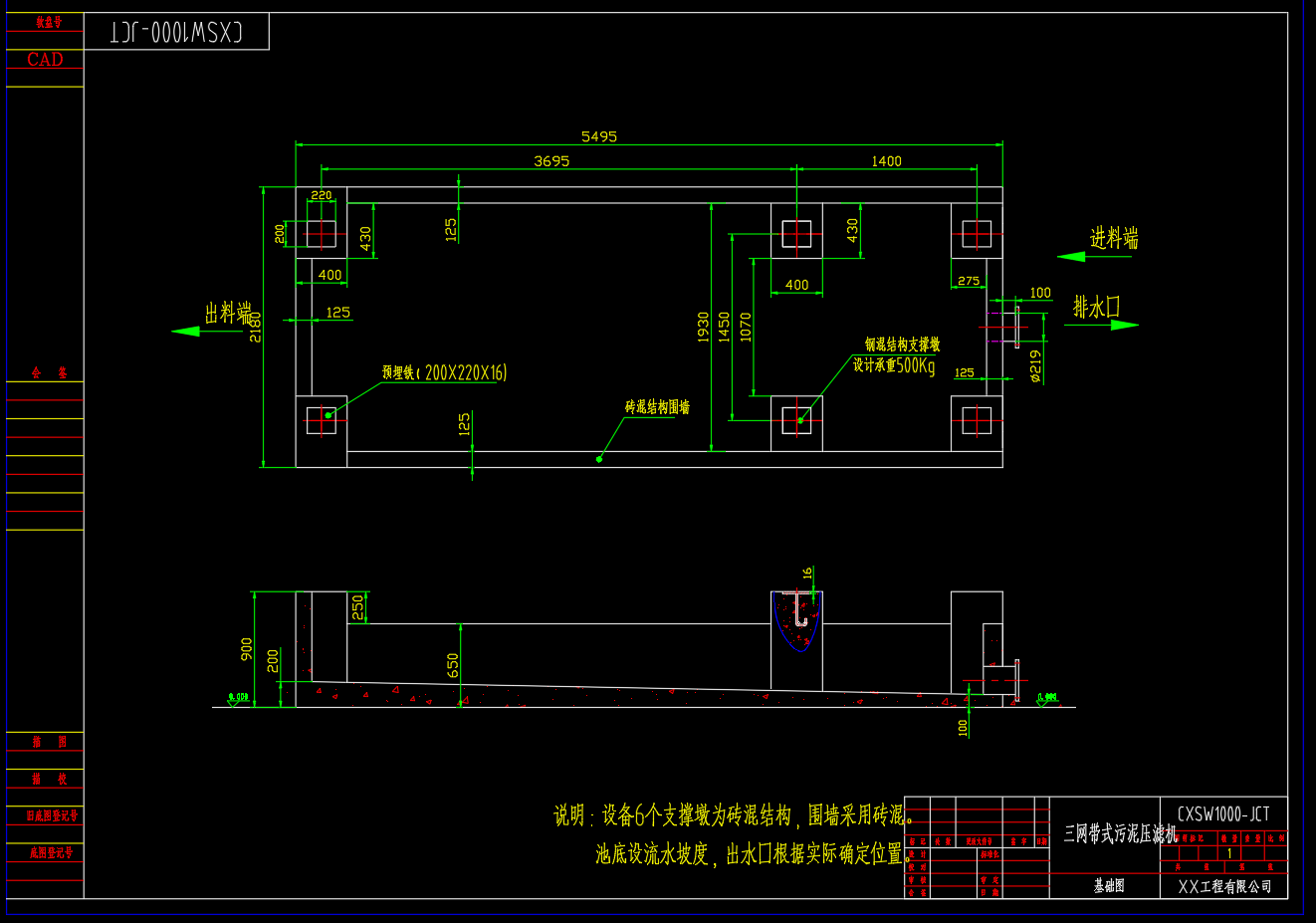Select the drain pipe flange in plan view

(x=1015, y=326)
